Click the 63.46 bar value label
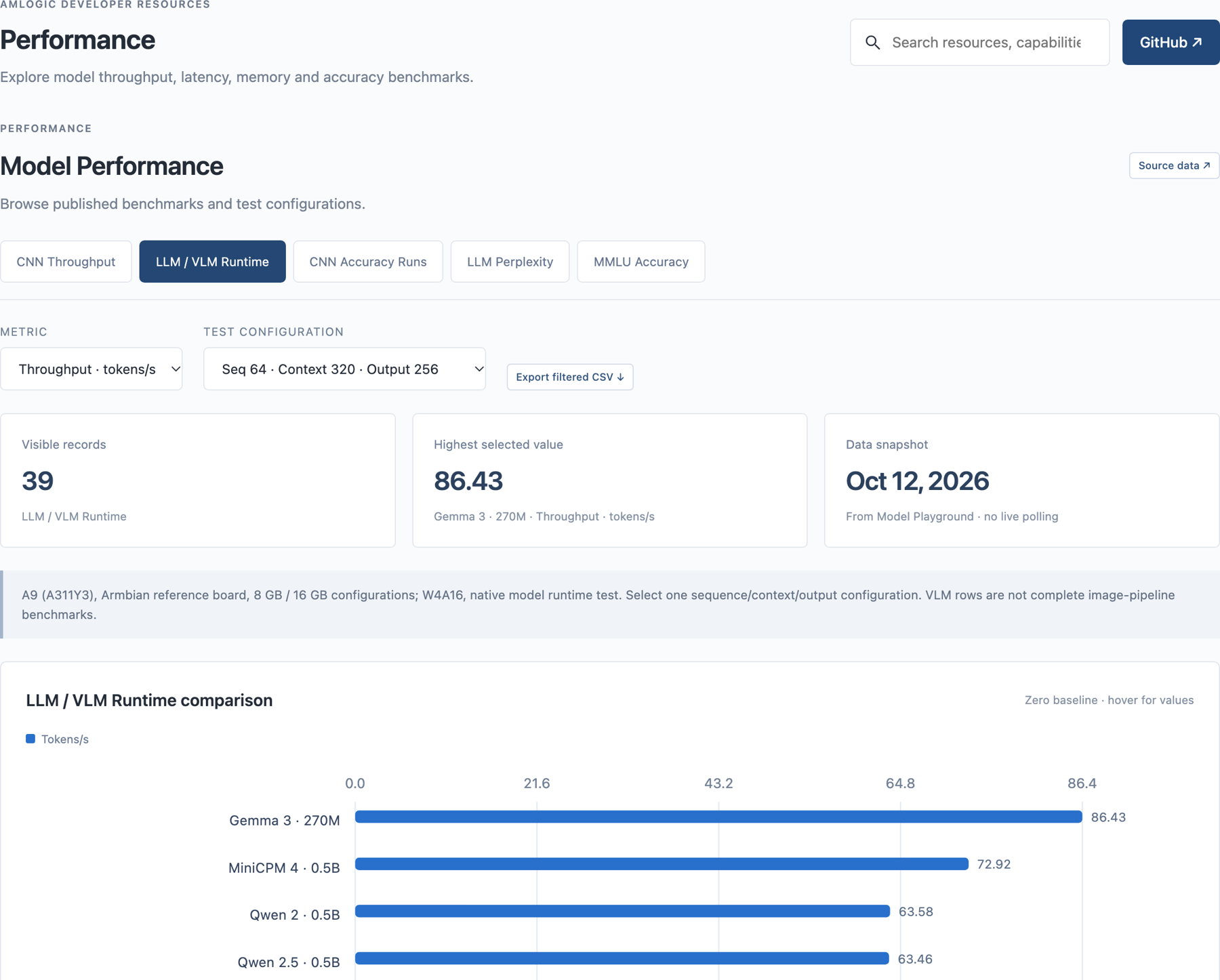 (915, 959)
